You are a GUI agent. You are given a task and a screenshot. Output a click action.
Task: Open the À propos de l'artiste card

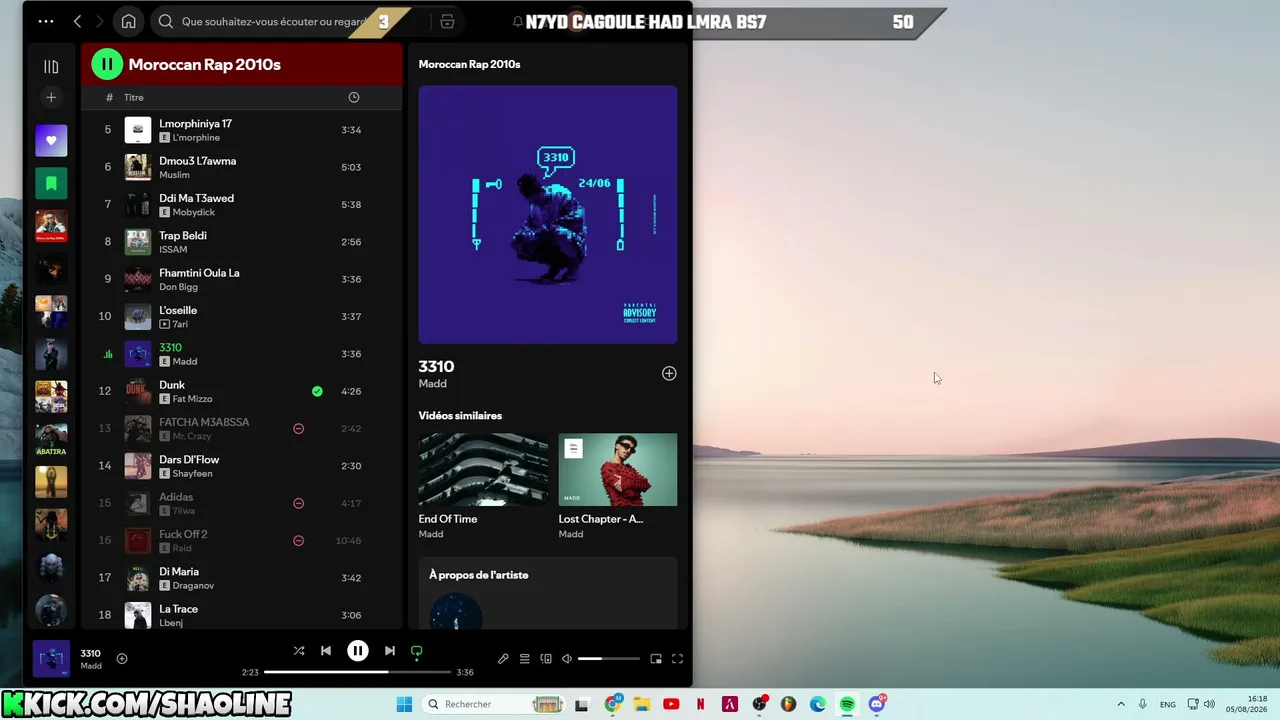548,594
